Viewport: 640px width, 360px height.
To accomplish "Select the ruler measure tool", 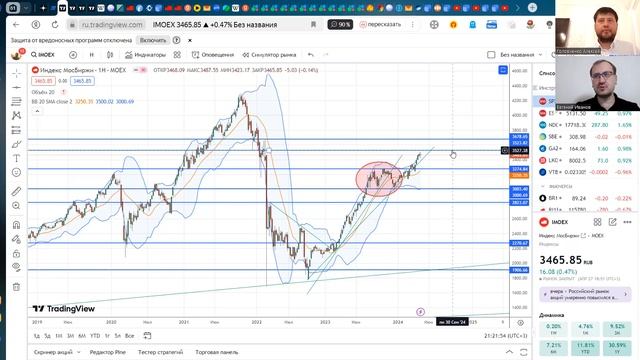I will coord(16,191).
